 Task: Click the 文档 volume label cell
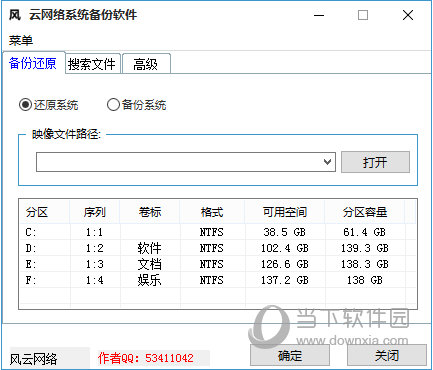click(149, 264)
